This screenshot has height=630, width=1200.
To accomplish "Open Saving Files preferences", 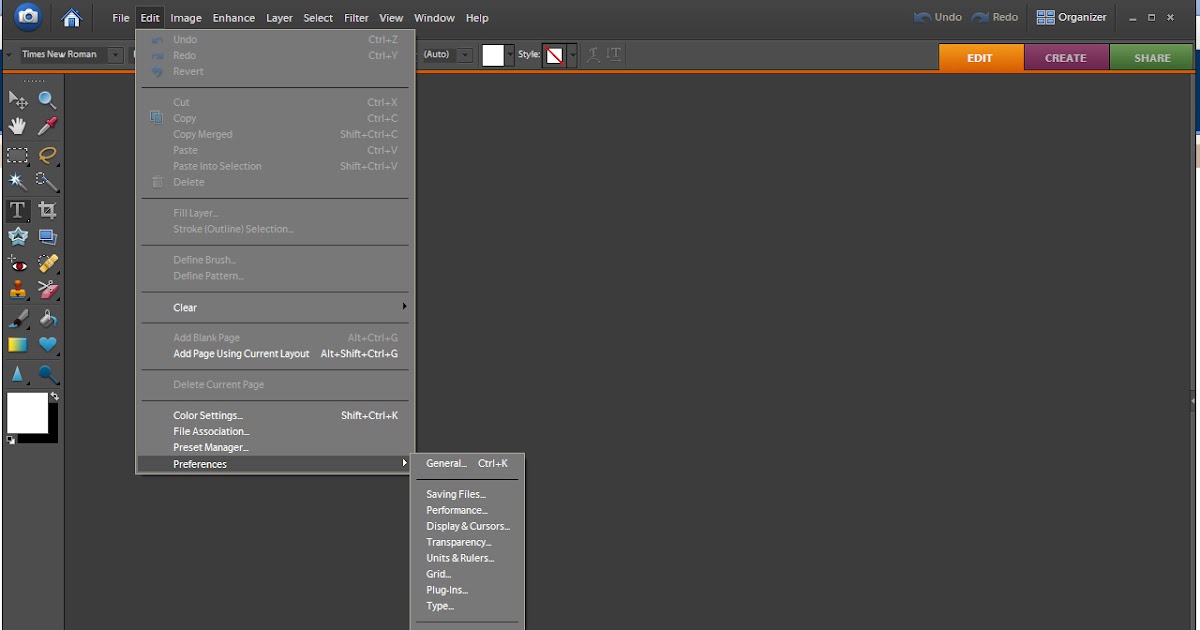I will 469,494.
